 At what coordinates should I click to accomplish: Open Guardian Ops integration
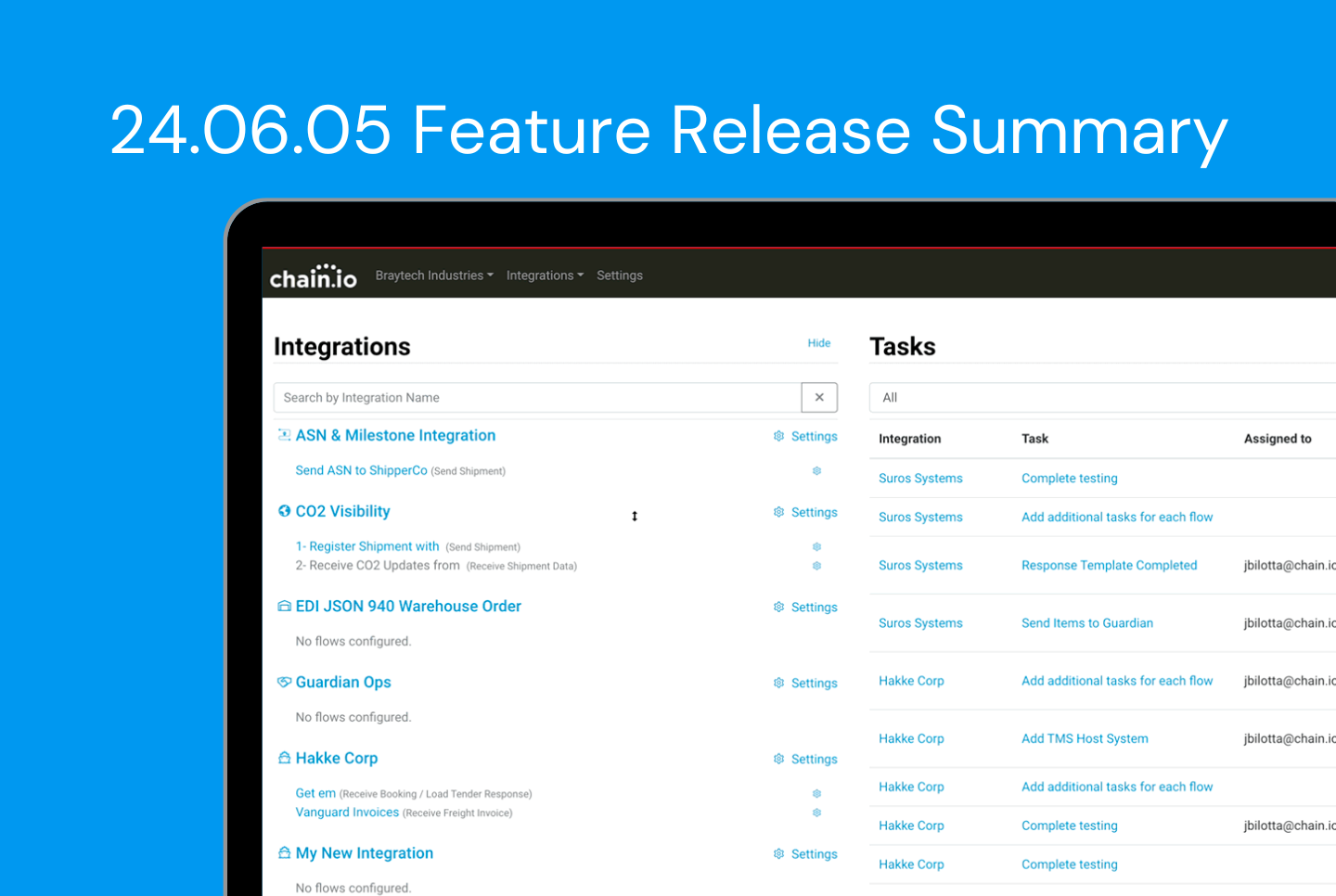pos(343,683)
